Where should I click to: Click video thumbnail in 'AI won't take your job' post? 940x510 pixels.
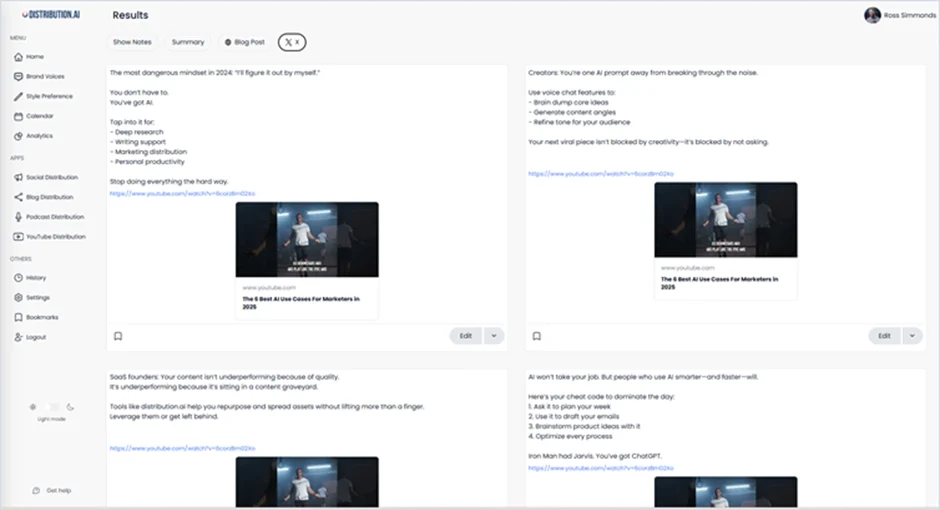click(x=725, y=492)
